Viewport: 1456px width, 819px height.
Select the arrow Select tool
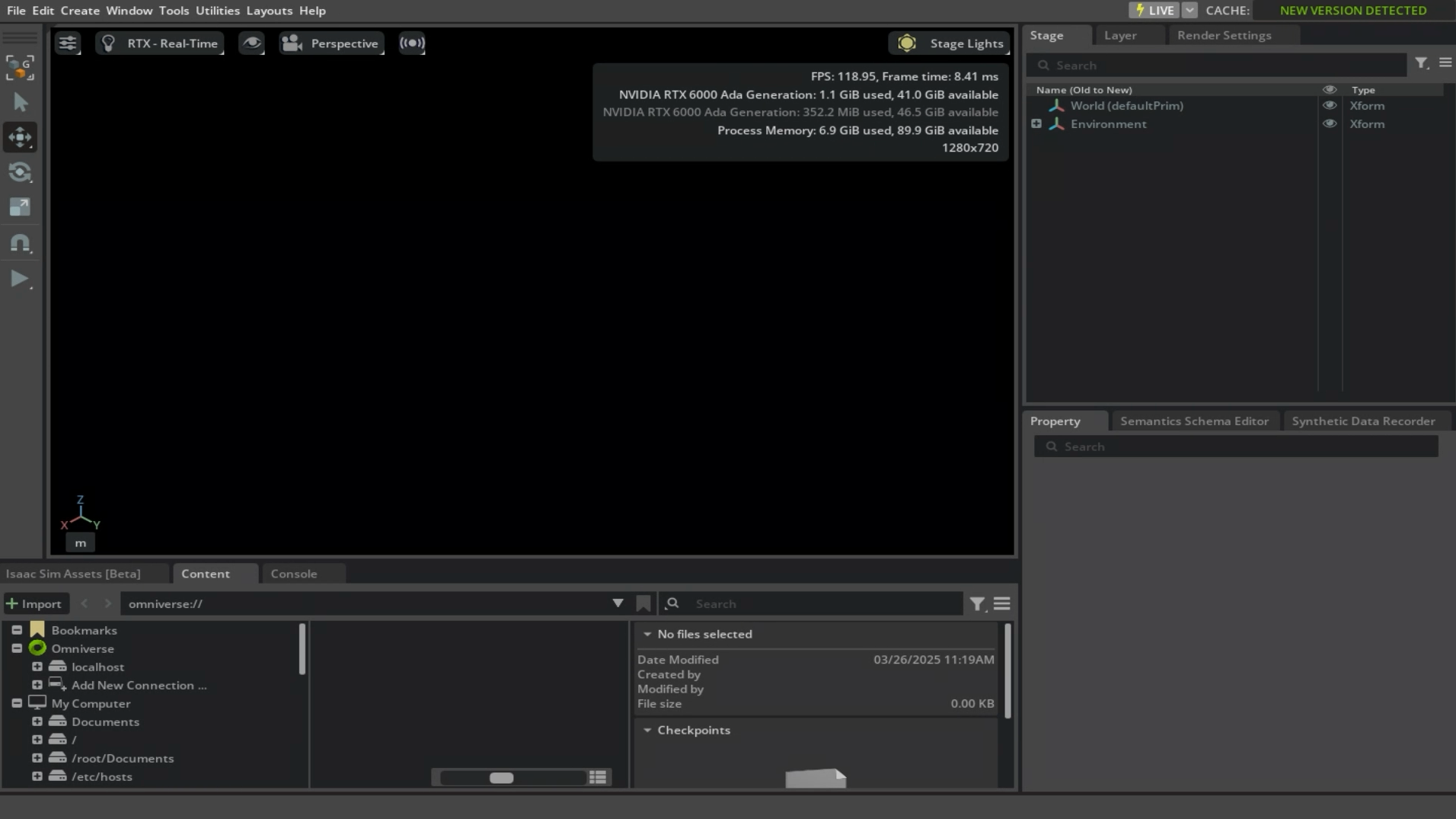tap(21, 102)
